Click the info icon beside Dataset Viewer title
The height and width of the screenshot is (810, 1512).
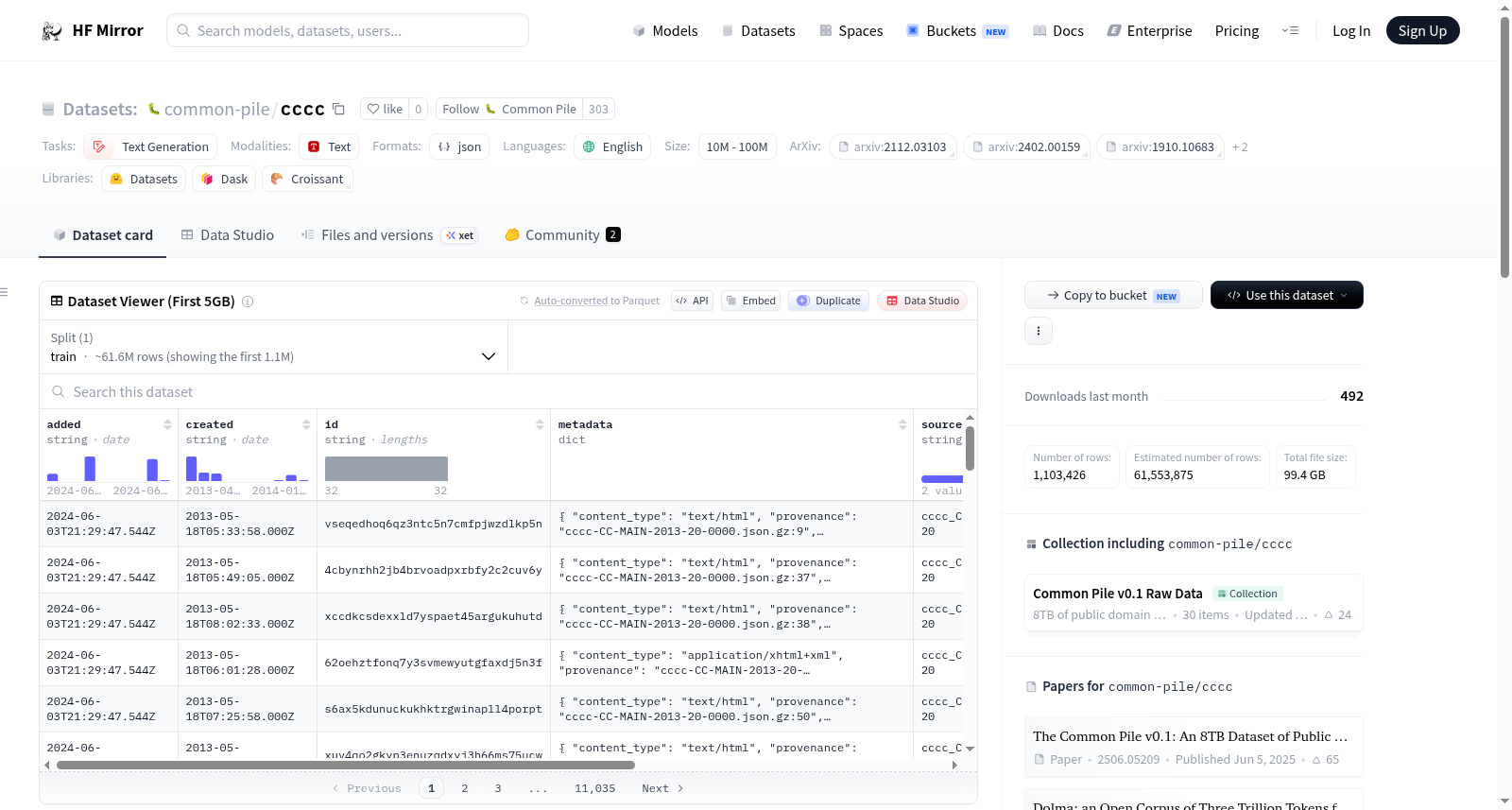point(248,302)
